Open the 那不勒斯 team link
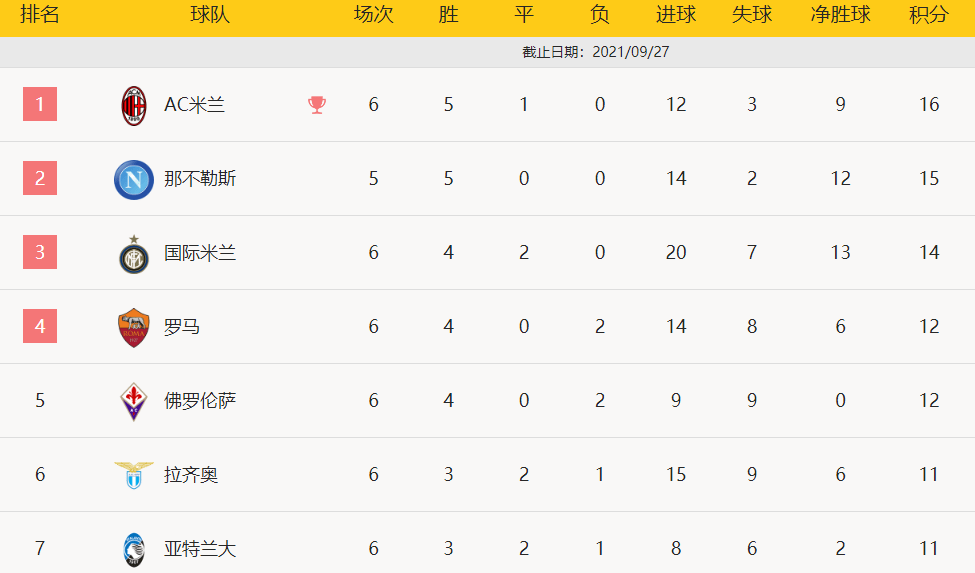The height and width of the screenshot is (573, 975). point(200,179)
